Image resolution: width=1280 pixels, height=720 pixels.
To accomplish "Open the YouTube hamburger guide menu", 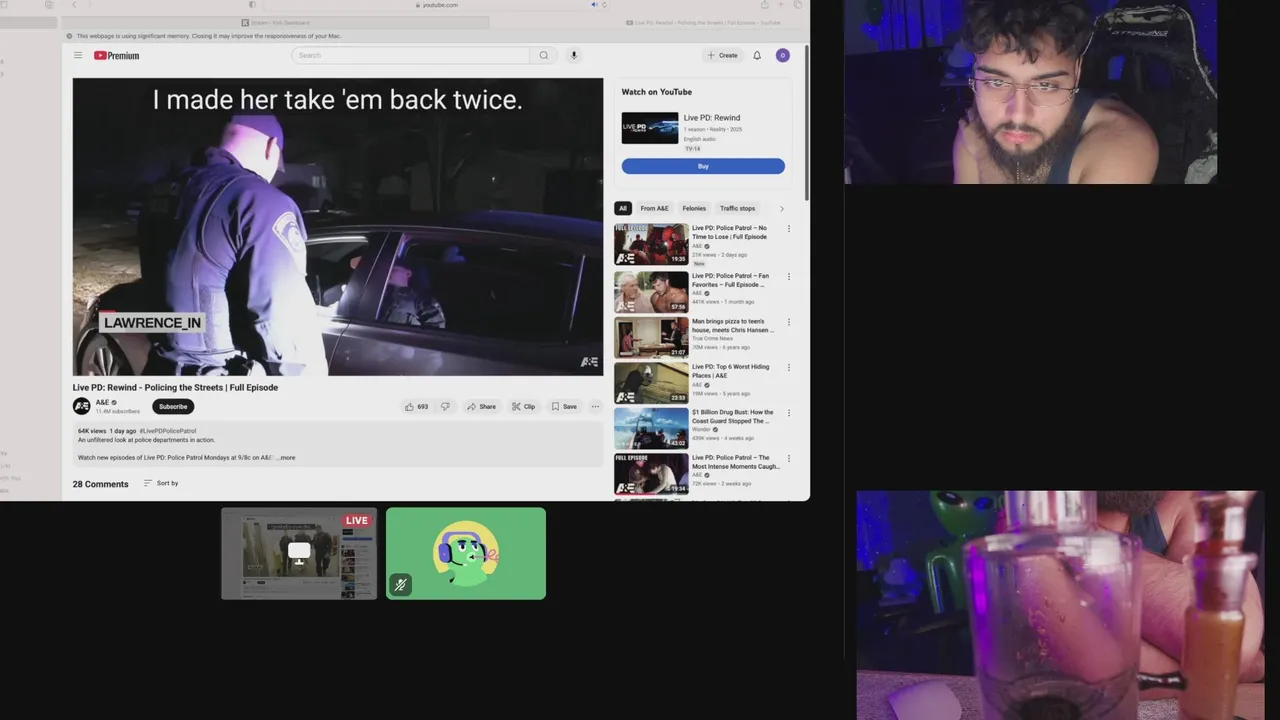I will (x=78, y=55).
